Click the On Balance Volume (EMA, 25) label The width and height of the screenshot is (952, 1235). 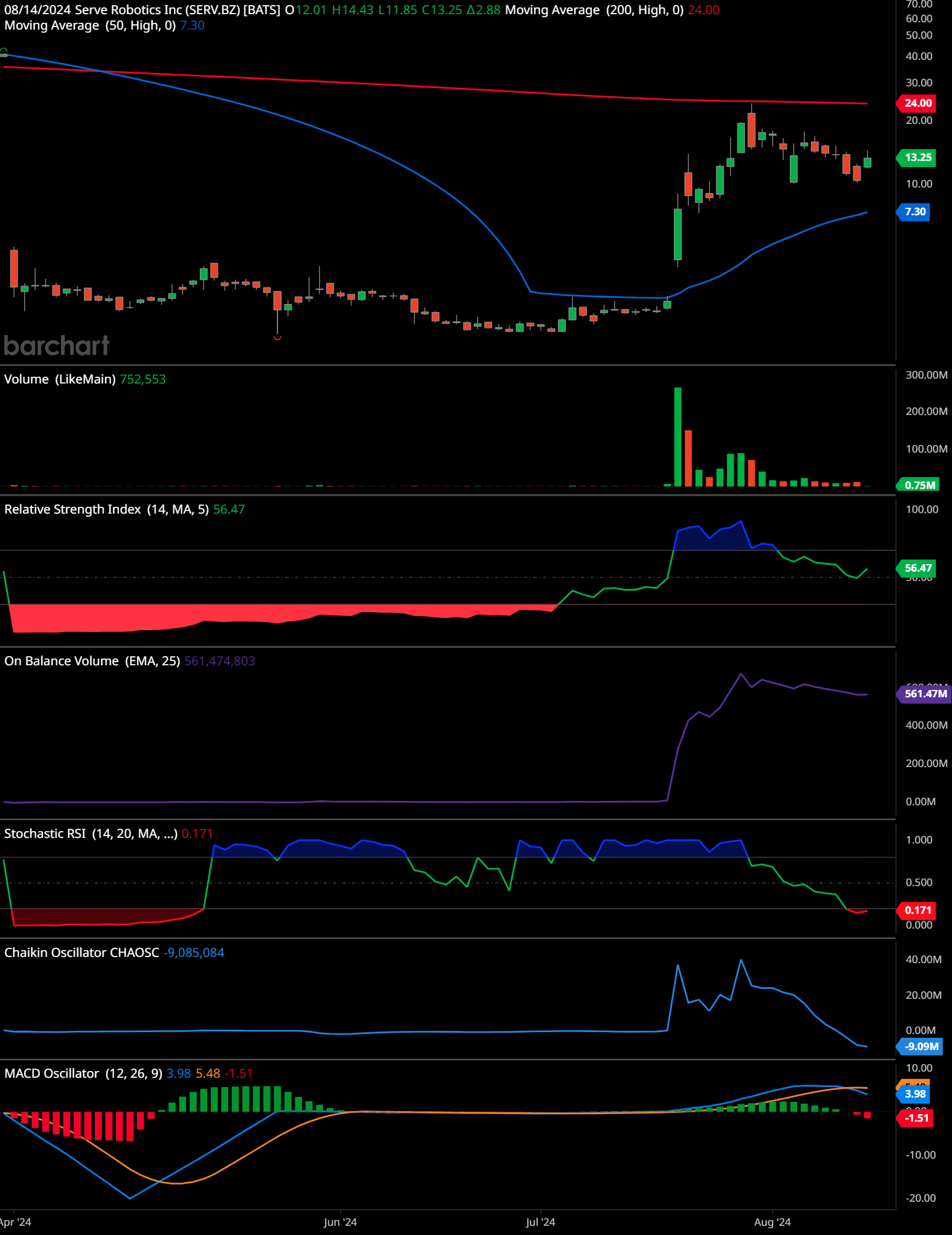[x=92, y=661]
